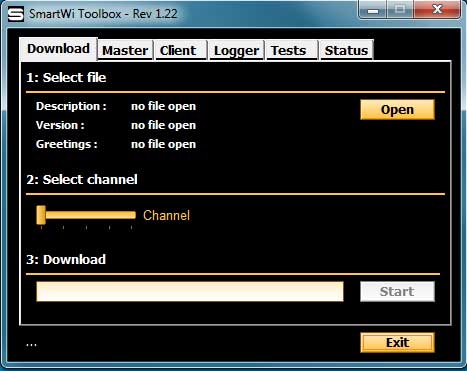
Task: Click the '3: Download' heading
Action: [x=66, y=259]
